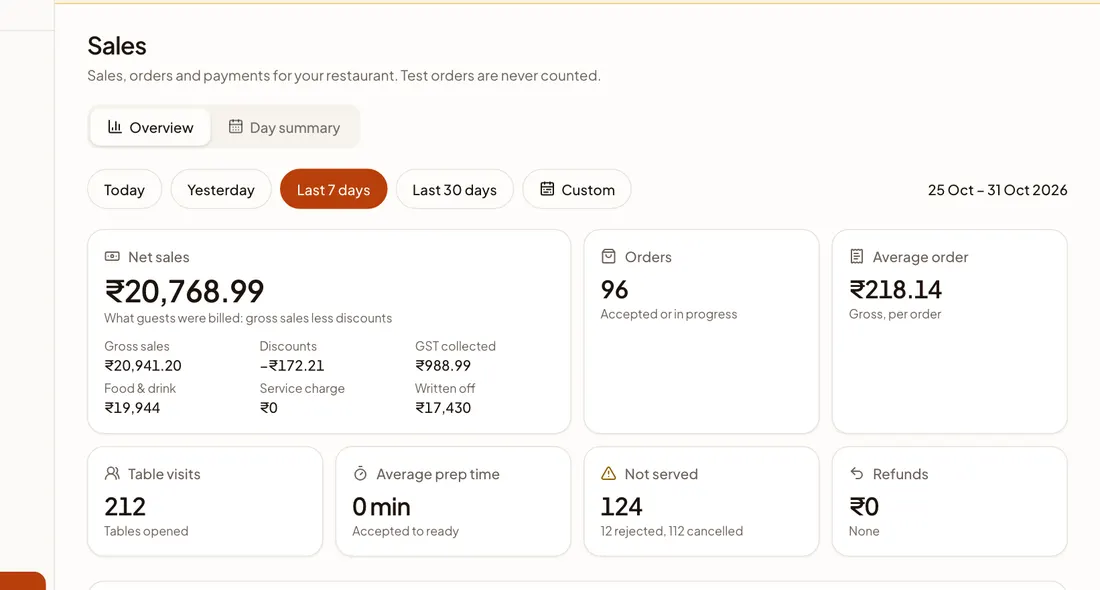Click the Tables opened caption
The height and width of the screenshot is (590, 1100).
click(147, 531)
